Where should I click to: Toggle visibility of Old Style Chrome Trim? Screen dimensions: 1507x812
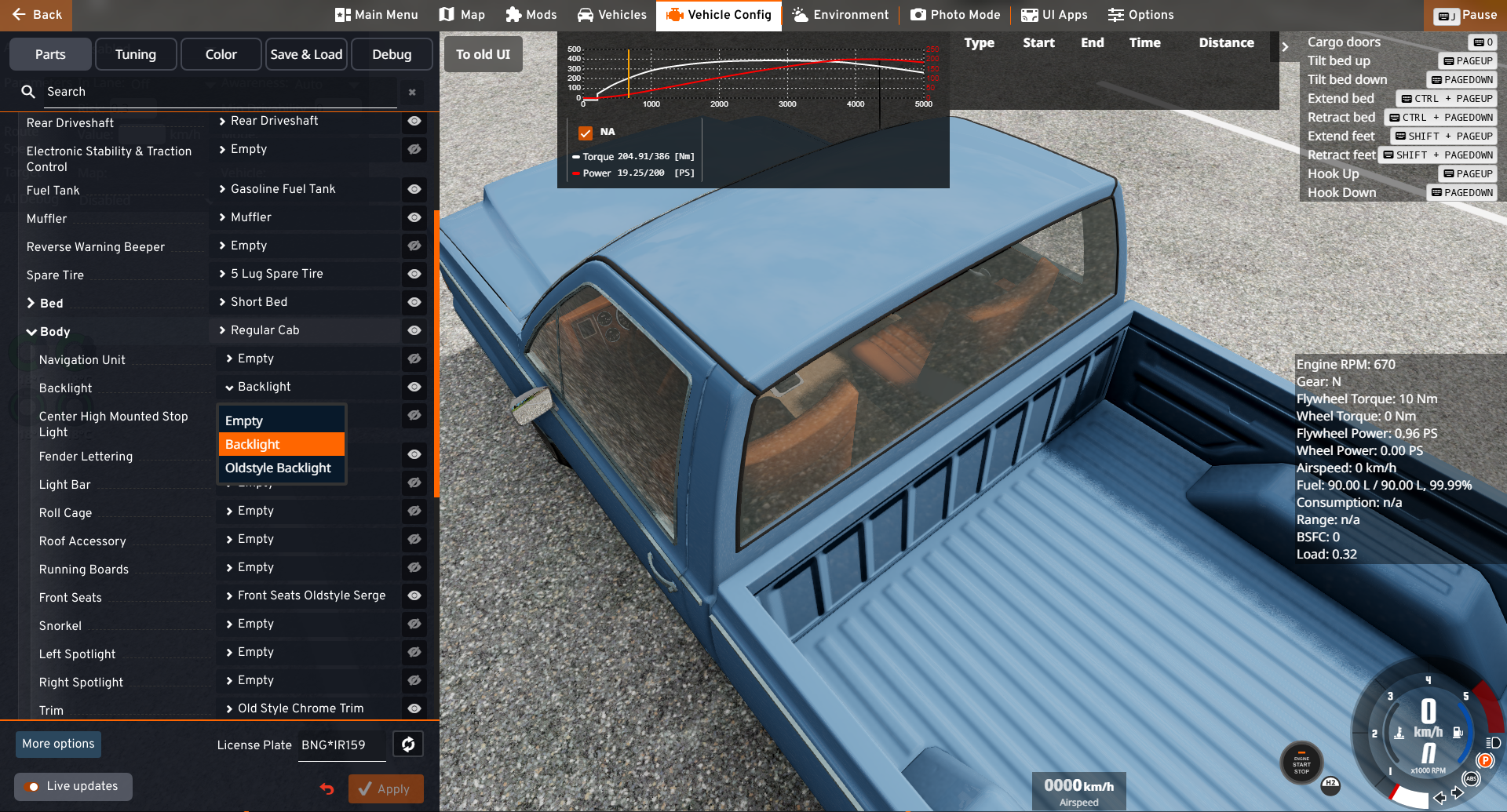point(414,708)
